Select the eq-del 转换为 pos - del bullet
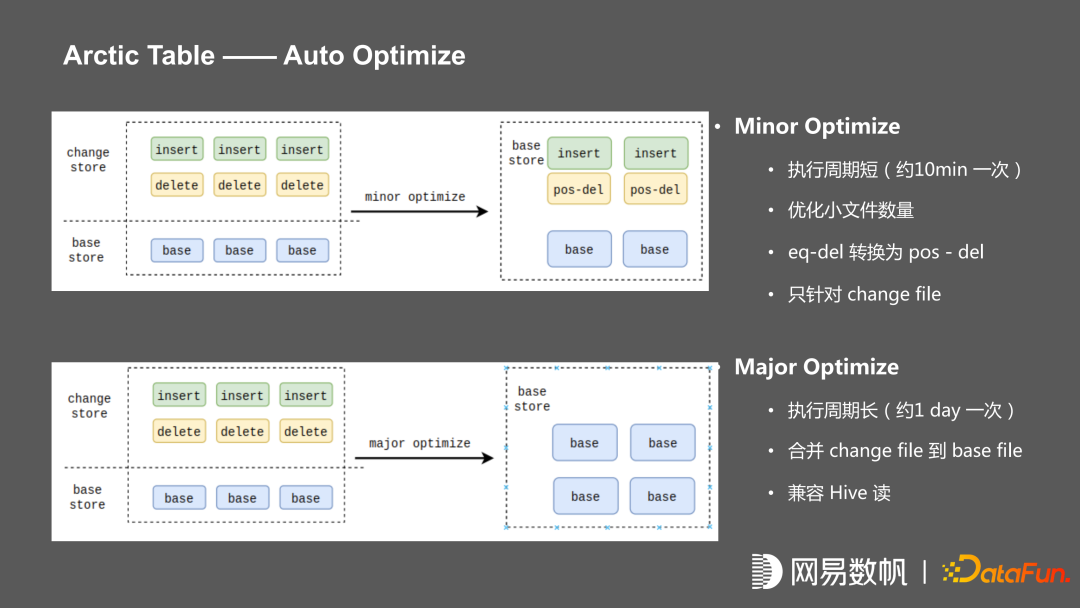The height and width of the screenshot is (608, 1080). [x=885, y=252]
